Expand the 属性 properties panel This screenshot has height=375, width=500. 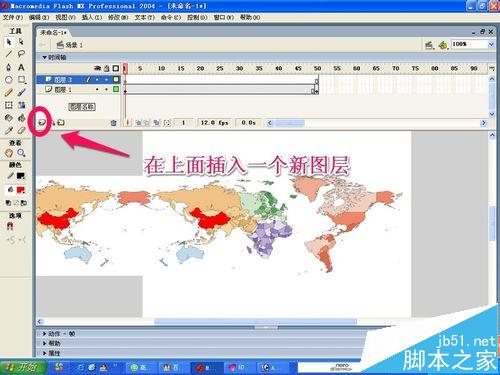[x=44, y=353]
